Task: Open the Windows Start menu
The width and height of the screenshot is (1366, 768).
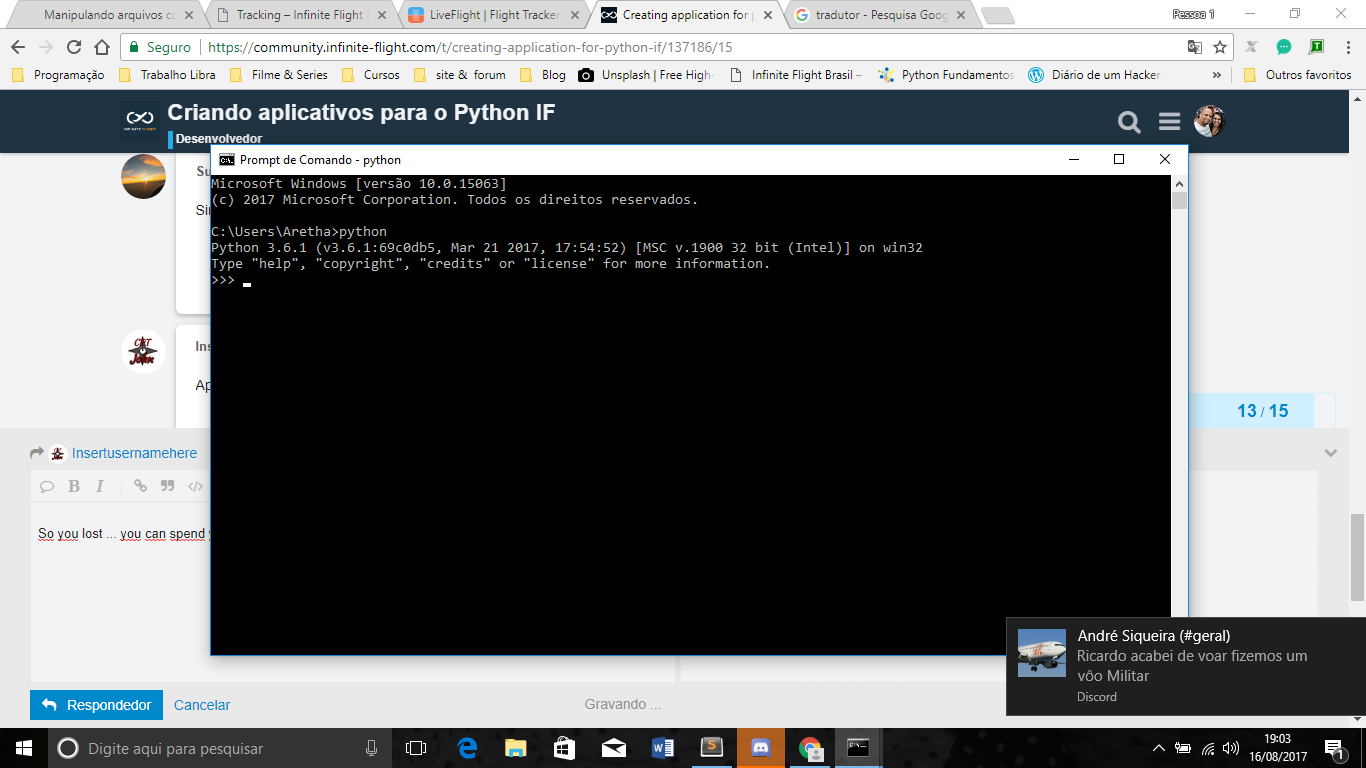Action: (x=24, y=748)
